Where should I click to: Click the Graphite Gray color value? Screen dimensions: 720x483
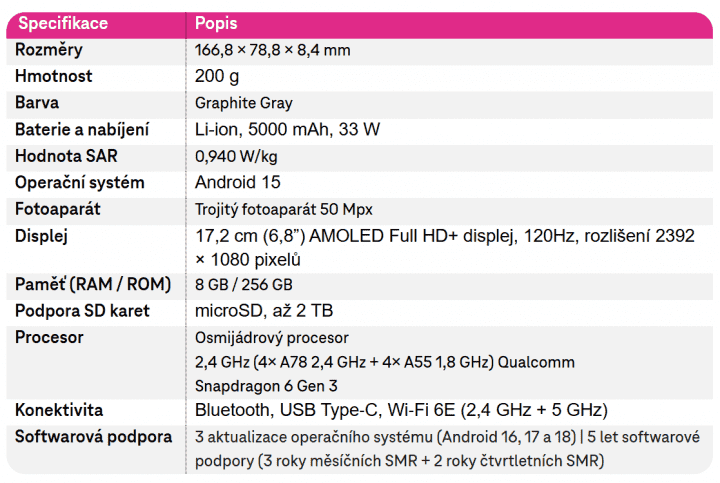coord(245,103)
